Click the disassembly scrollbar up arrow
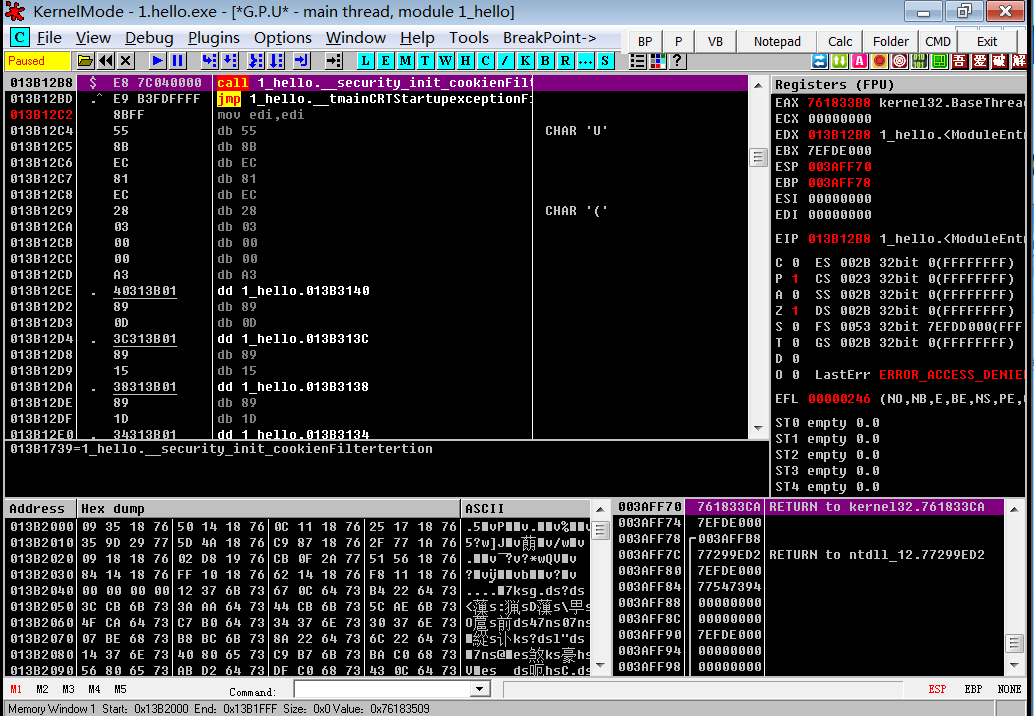The width and height of the screenshot is (1034, 716). coord(758,85)
